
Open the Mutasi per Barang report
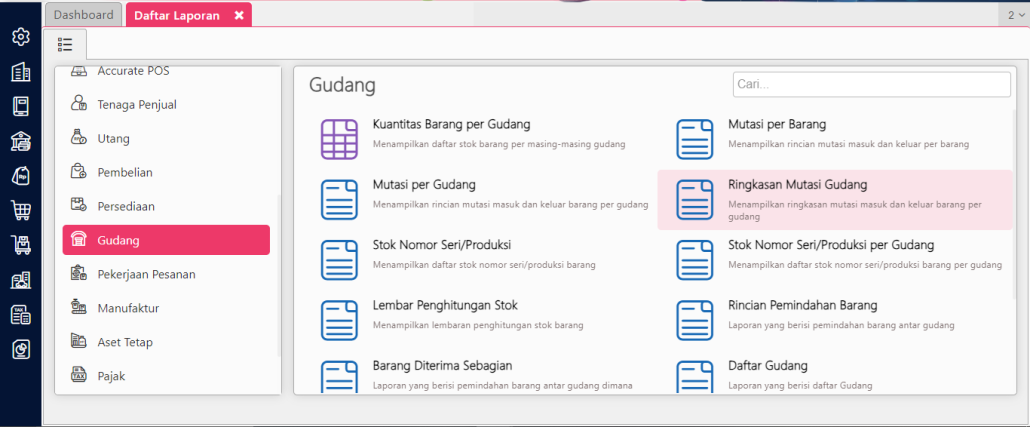point(776,125)
